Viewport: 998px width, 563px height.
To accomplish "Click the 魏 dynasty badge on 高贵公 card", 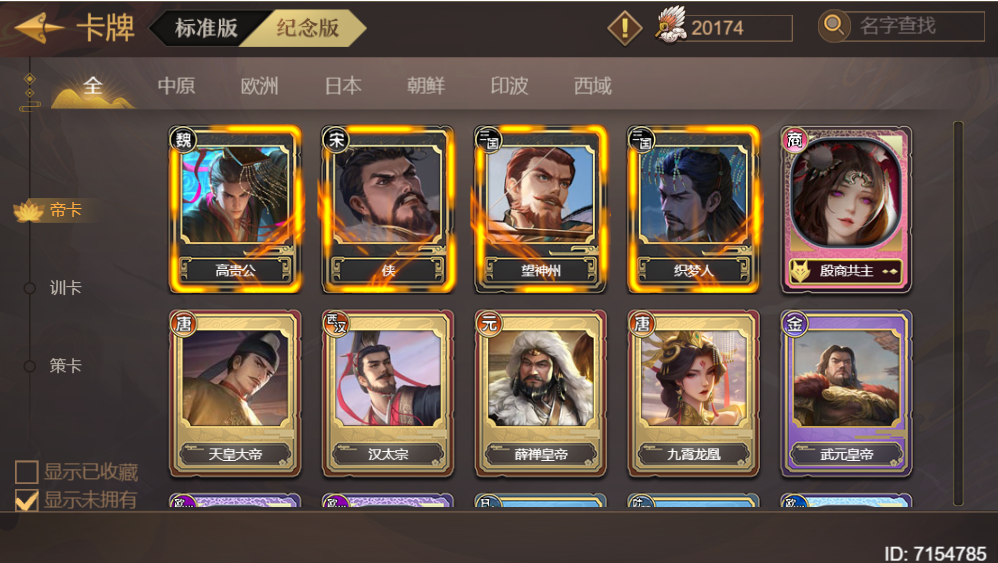I will [x=183, y=139].
